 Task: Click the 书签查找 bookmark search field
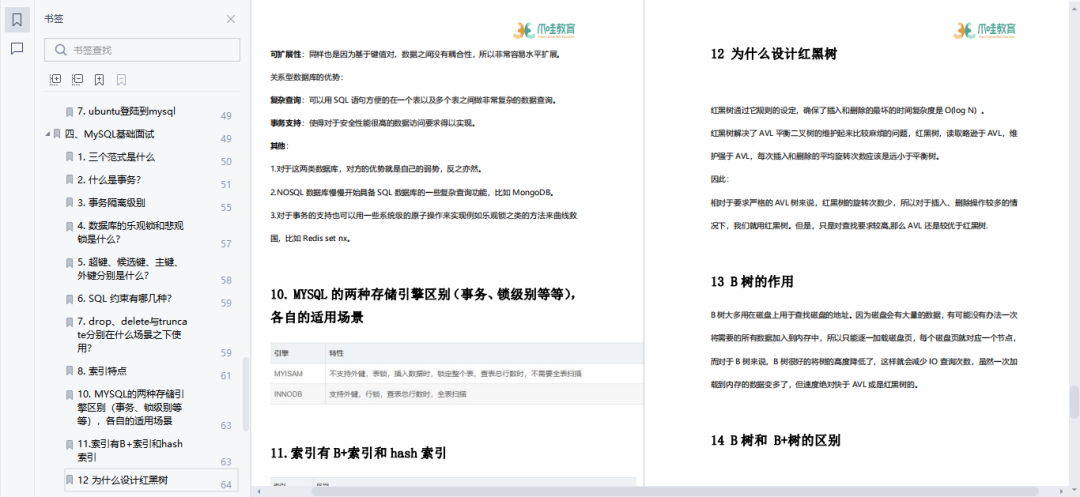coord(143,50)
